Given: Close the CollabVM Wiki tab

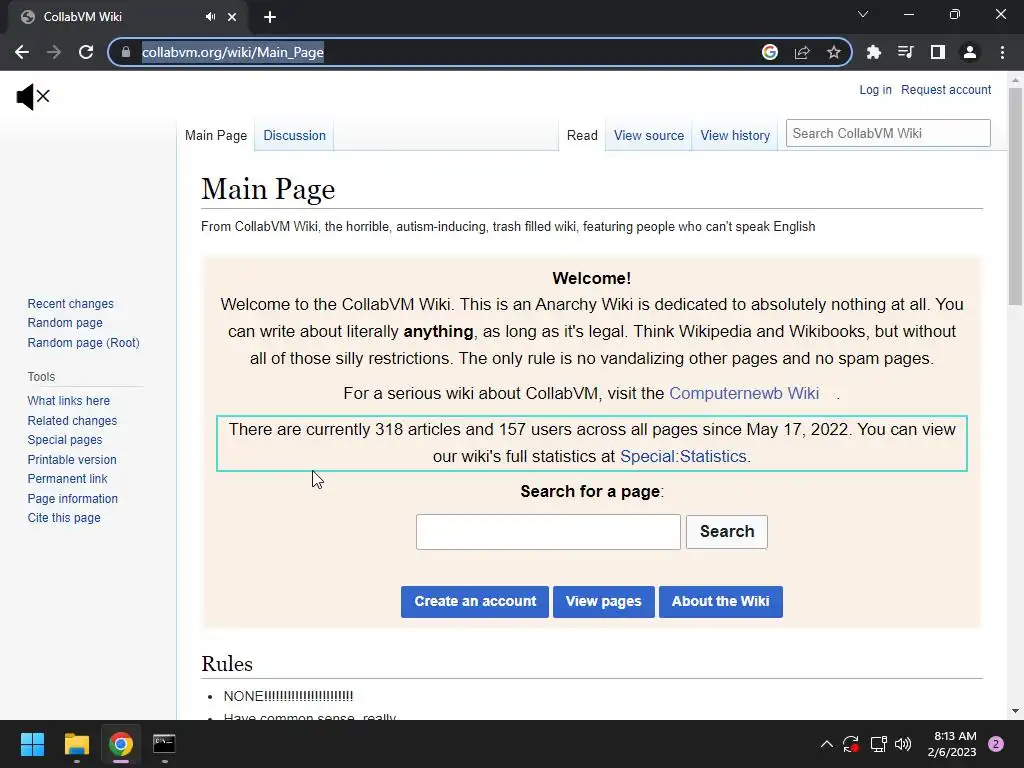Looking at the screenshot, I should (x=232, y=17).
